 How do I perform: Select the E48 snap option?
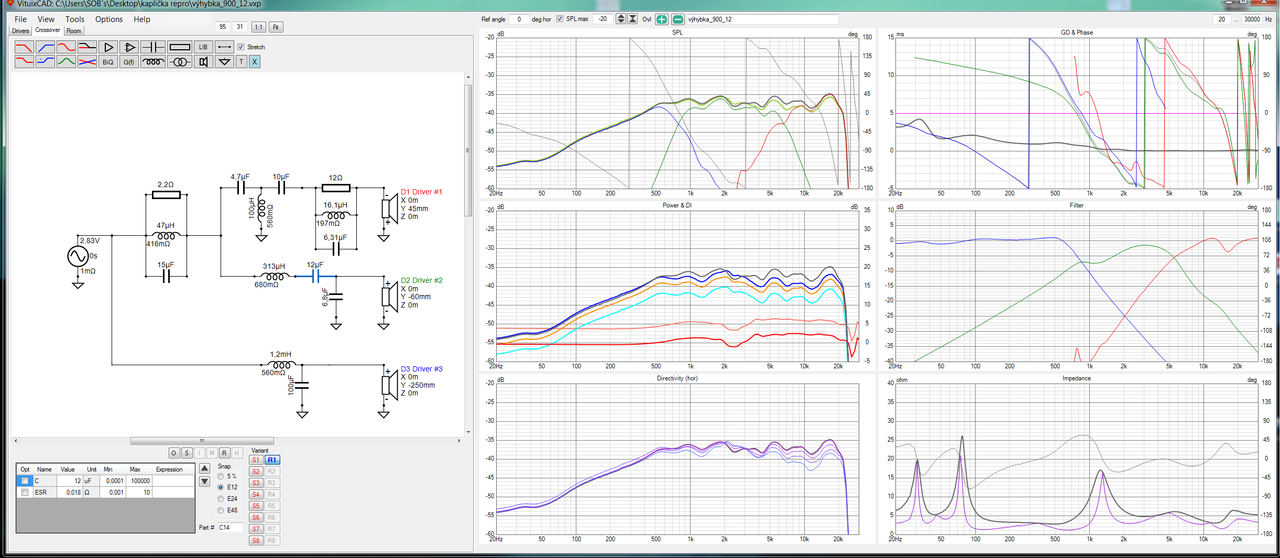220,510
